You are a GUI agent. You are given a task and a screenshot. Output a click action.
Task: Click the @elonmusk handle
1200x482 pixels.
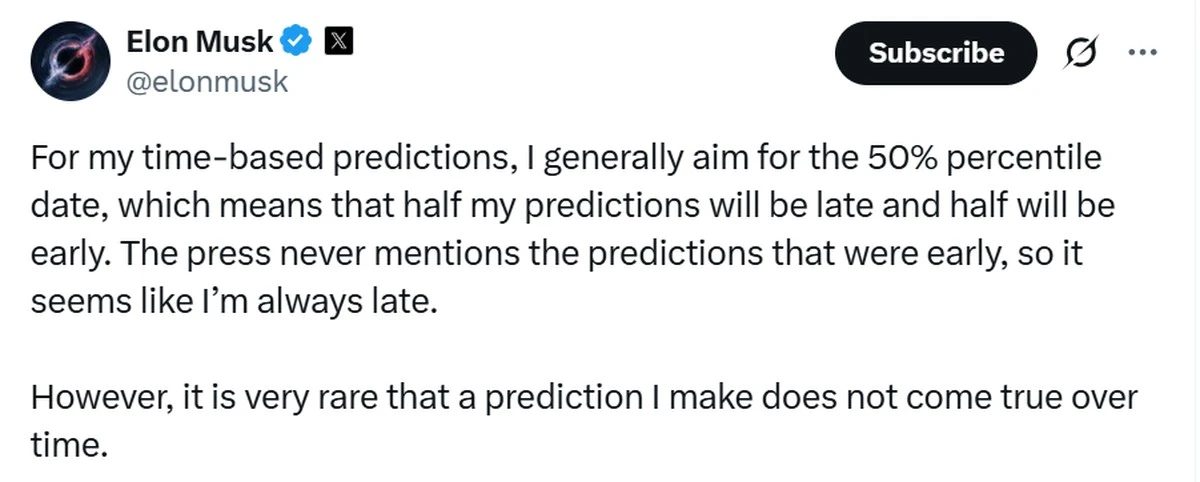click(x=207, y=82)
